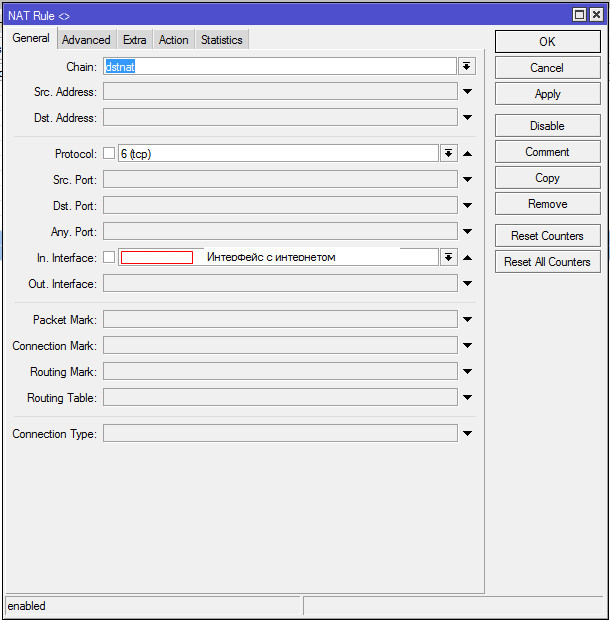
Task: Click the Src. Address input field
Action: click(x=280, y=91)
